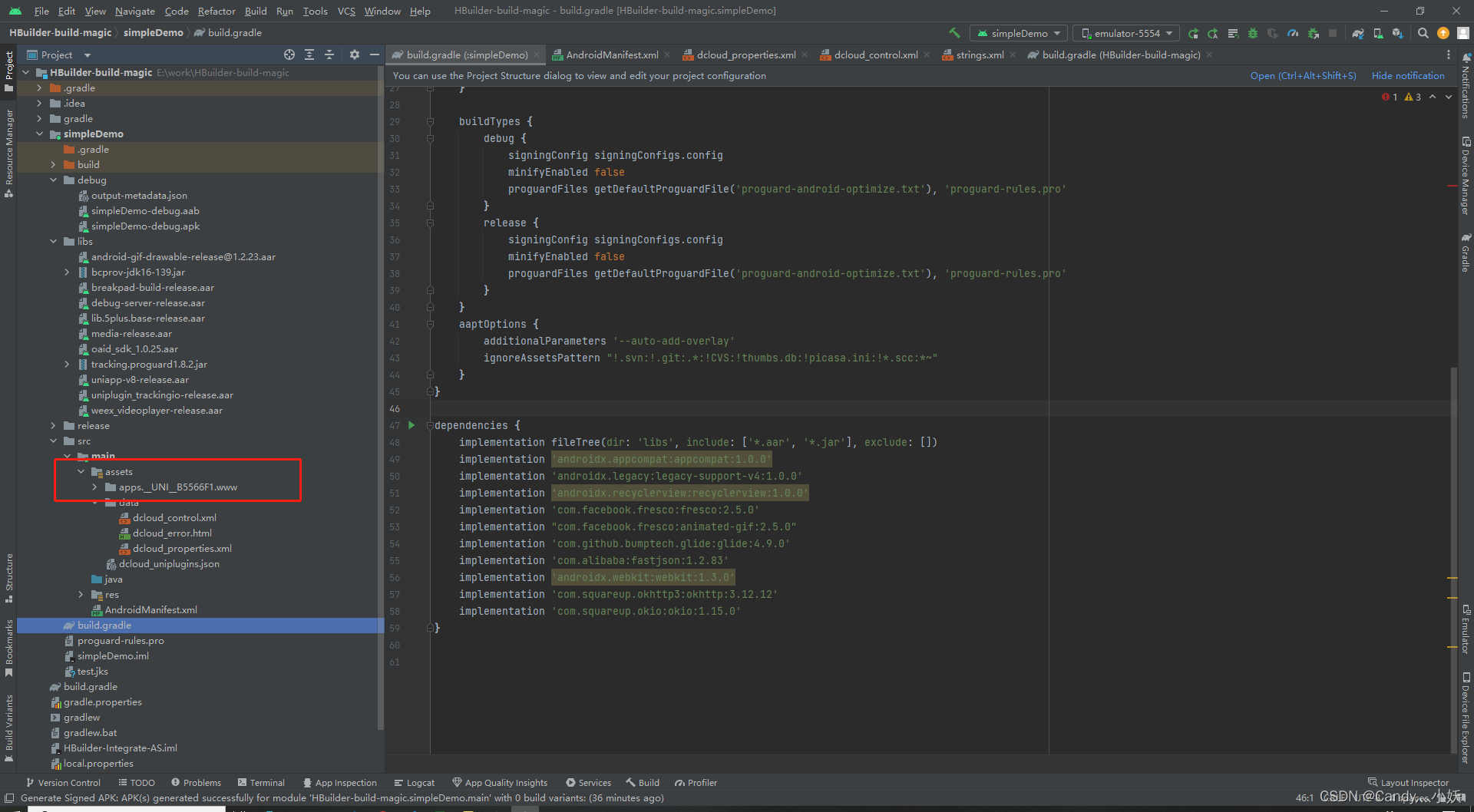Screen dimensions: 1474x812
Task: Click the simpleDemo breadcrumb in navigation bar
Action: pos(154,32)
